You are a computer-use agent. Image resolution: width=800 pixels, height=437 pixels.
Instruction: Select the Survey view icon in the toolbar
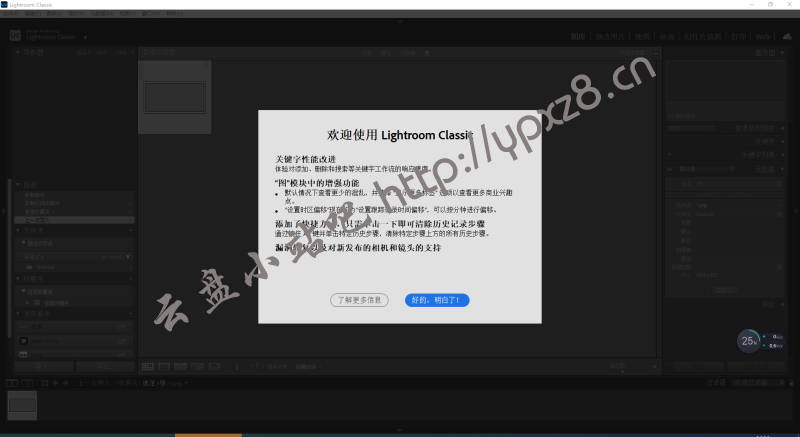pyautogui.click(x=197, y=367)
